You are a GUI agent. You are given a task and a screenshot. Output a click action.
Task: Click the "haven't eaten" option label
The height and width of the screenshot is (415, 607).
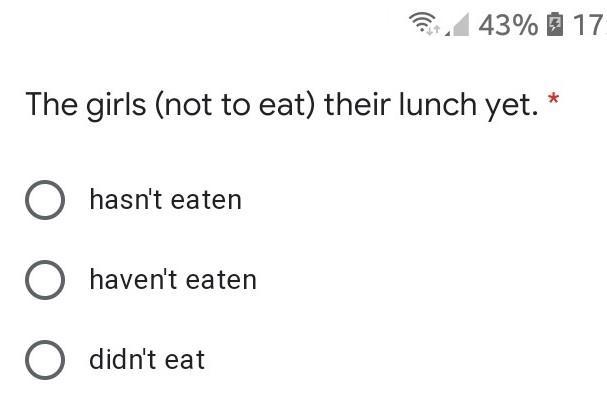tap(173, 280)
